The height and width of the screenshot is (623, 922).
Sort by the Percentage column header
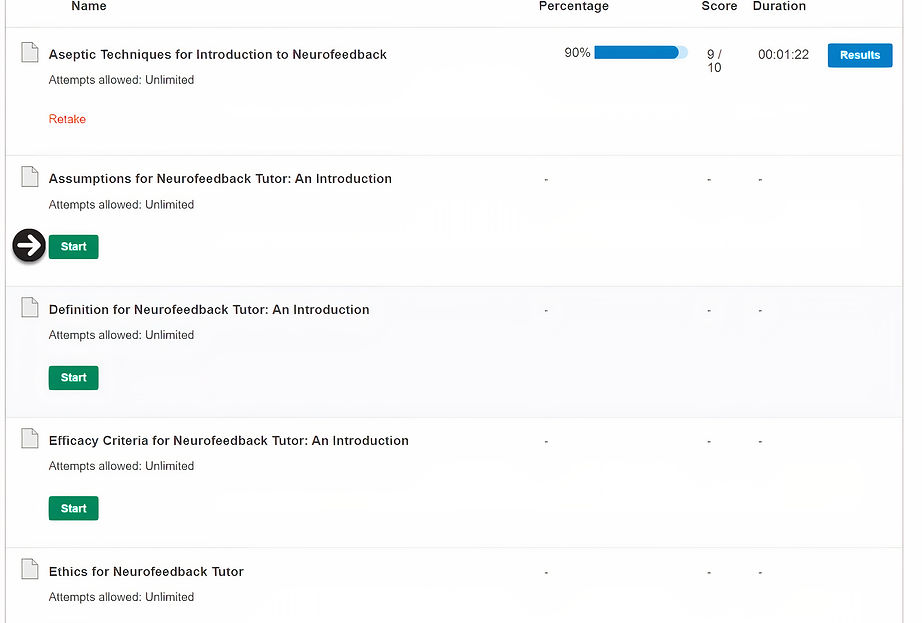[574, 6]
